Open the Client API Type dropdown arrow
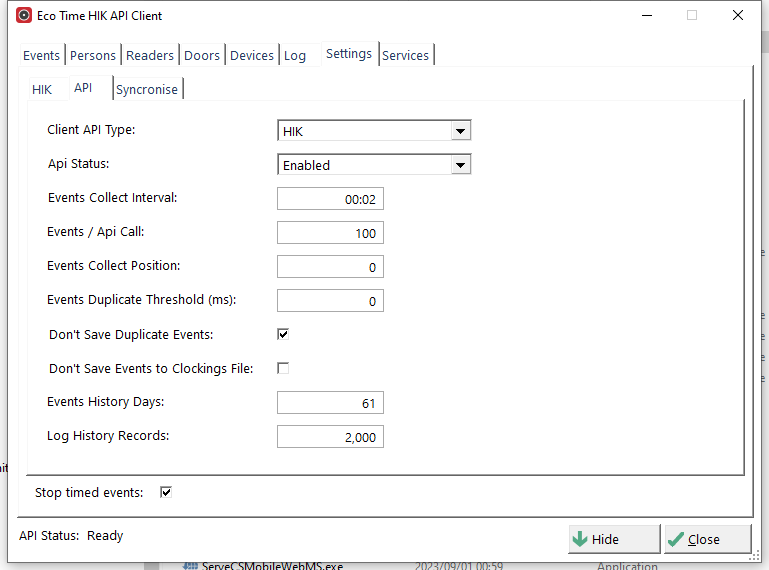Image resolution: width=769 pixels, height=570 pixels. [460, 131]
